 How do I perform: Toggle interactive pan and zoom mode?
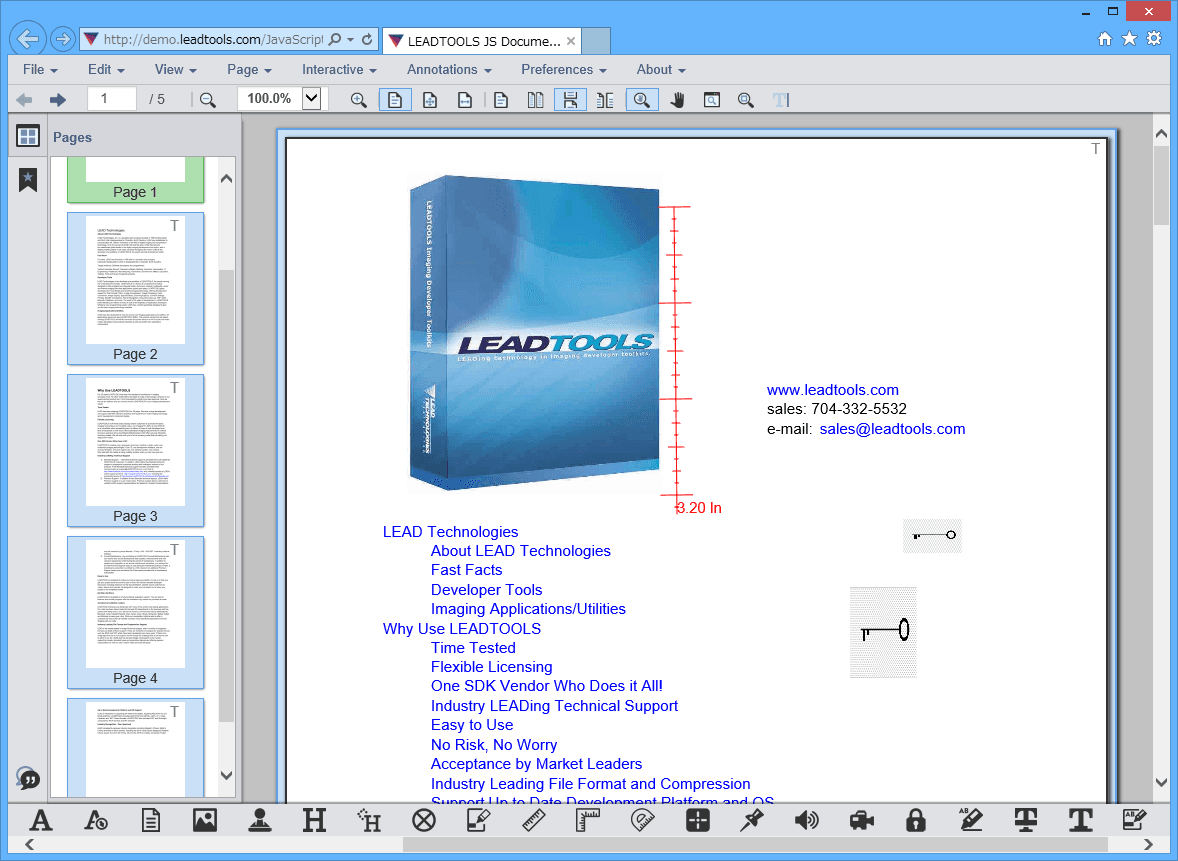642,100
